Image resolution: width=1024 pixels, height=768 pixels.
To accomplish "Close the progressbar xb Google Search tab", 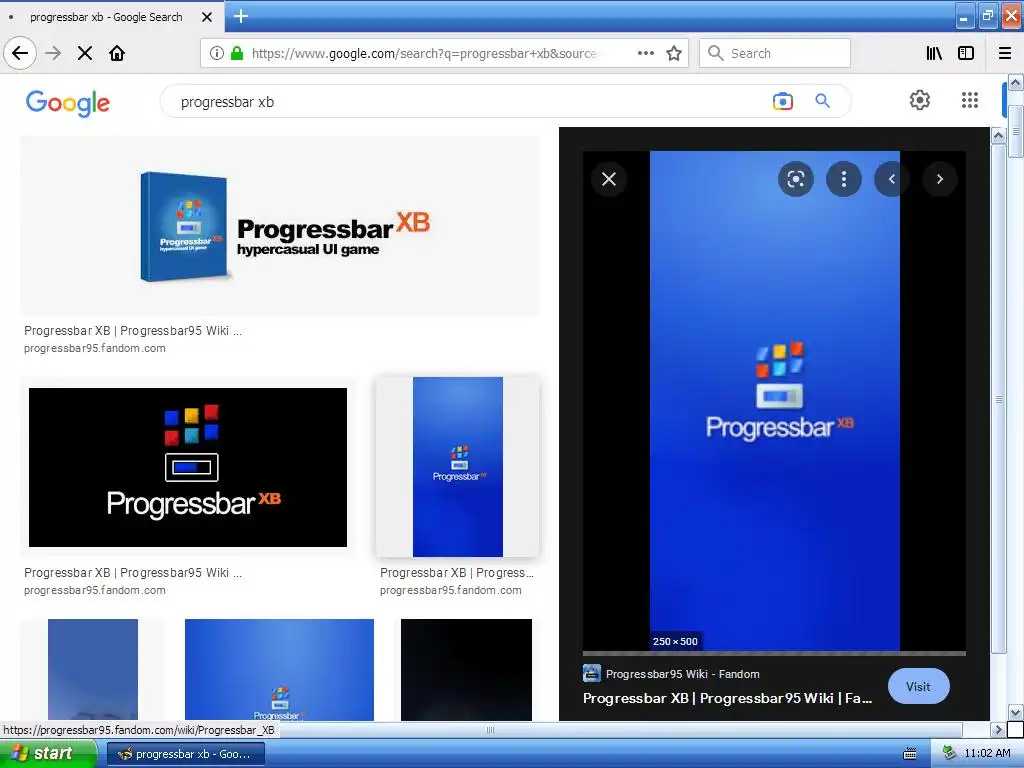I will (207, 17).
